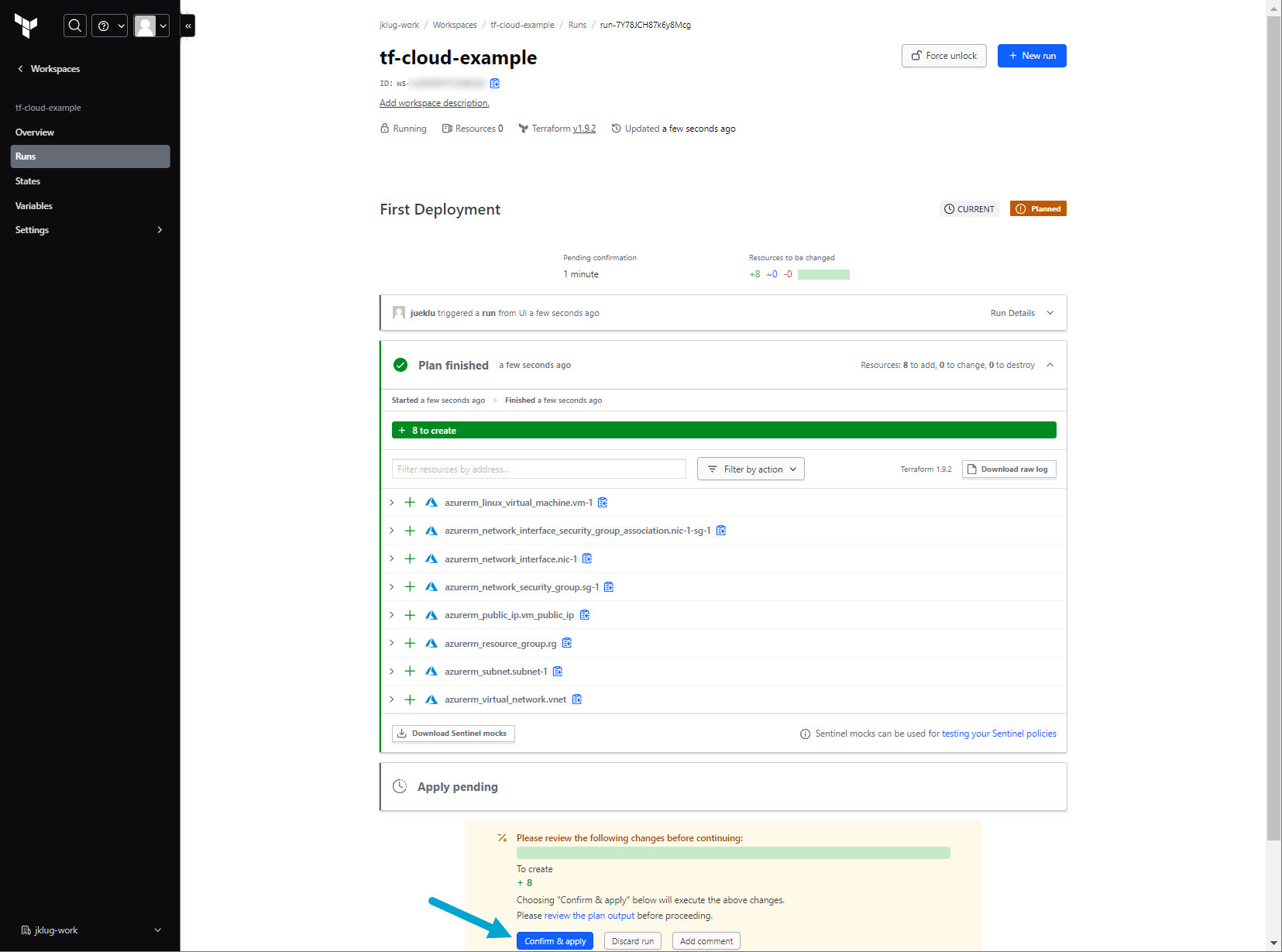Copy azurerm_public_ip.vm_public_ip address icon
The image size is (1282, 952).
pyautogui.click(x=585, y=615)
